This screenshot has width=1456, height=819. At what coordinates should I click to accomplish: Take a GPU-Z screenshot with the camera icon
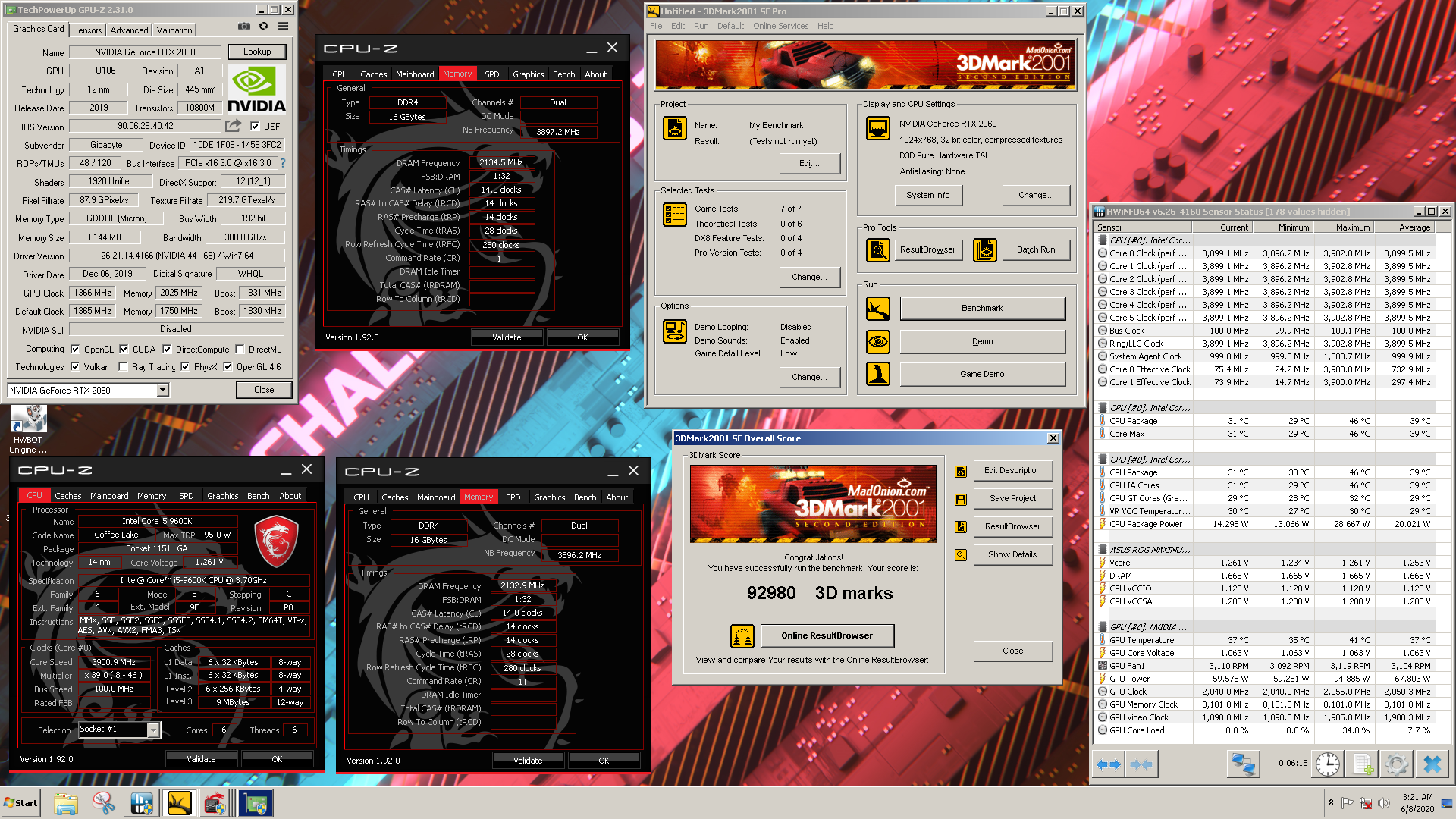point(243,27)
